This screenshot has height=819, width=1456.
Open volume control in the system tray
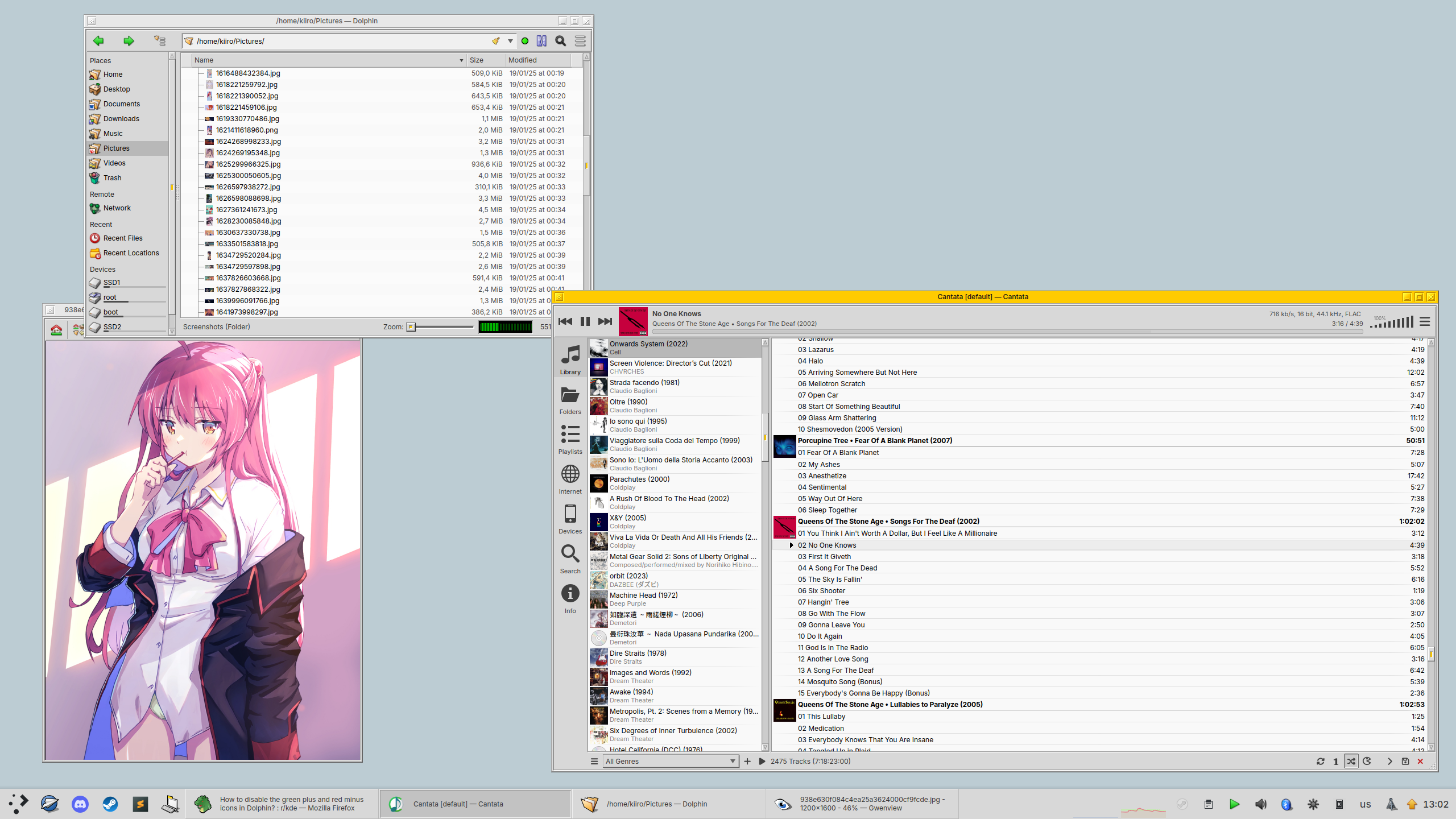click(x=1260, y=804)
